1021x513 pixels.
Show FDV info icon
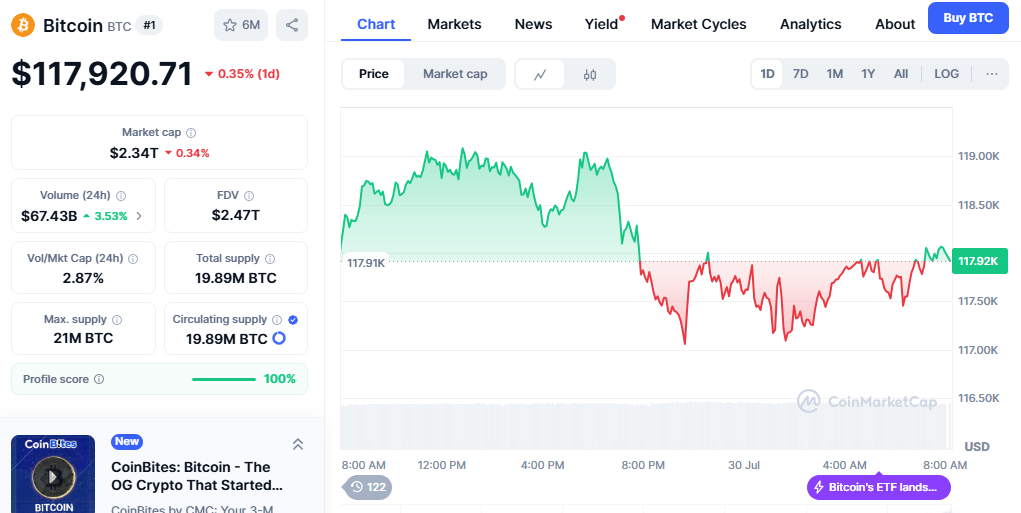(x=249, y=195)
